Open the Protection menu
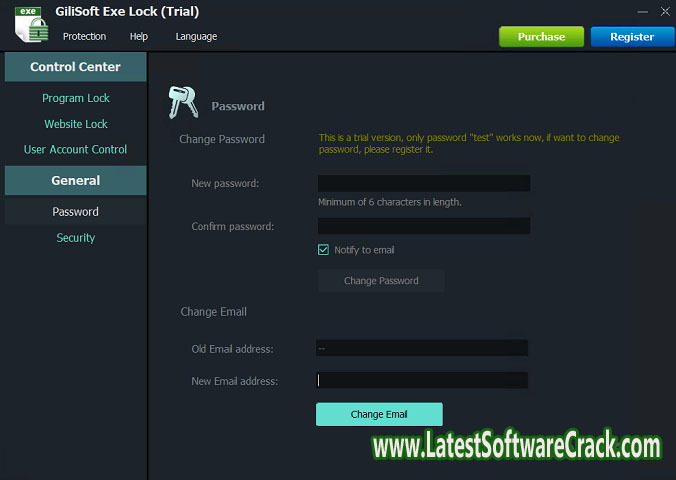This screenshot has width=676, height=480. (x=84, y=37)
